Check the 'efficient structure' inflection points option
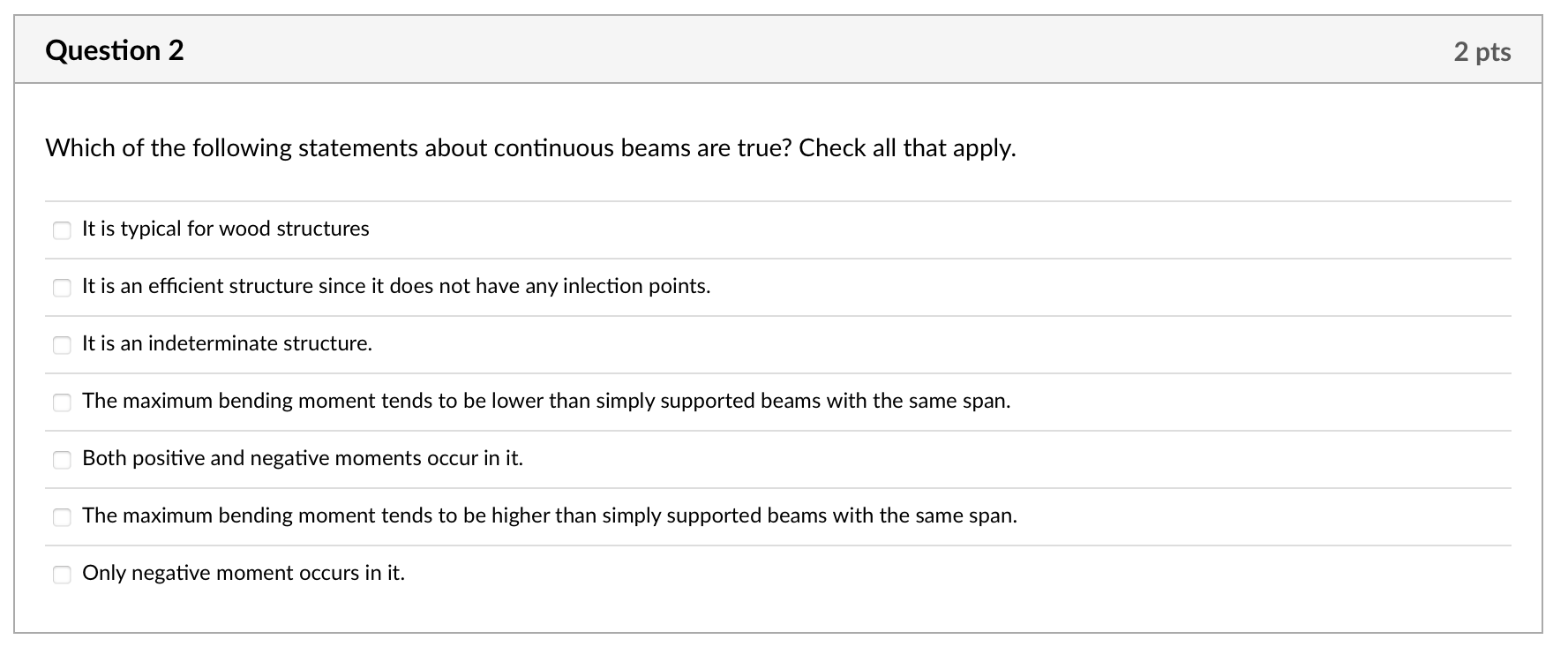 62,288
